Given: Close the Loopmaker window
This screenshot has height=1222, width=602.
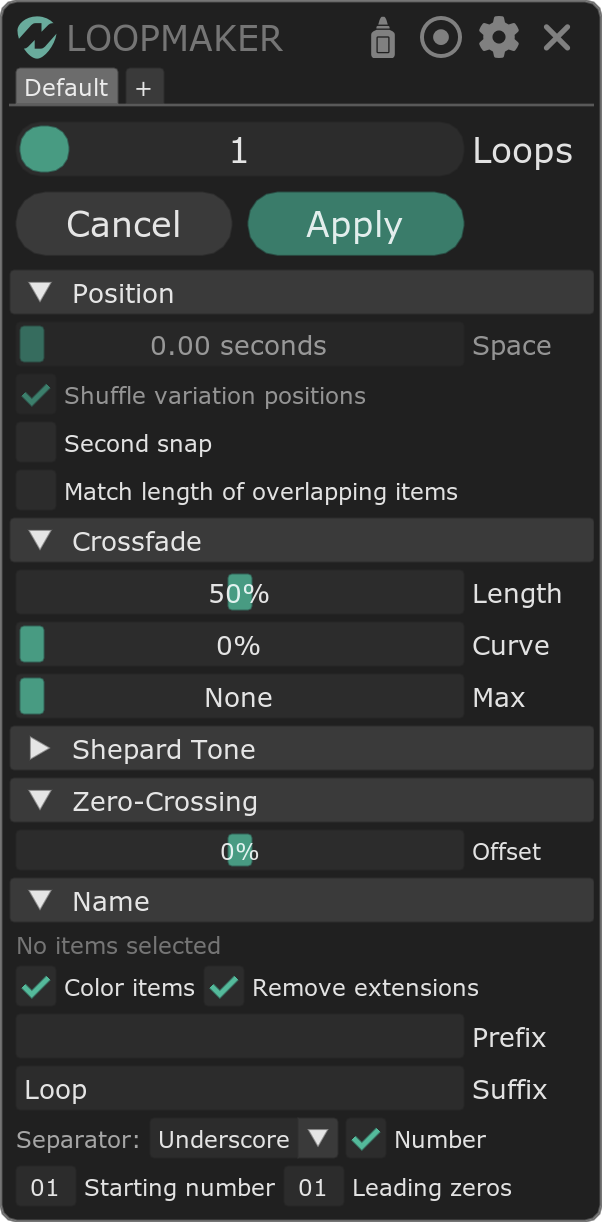Looking at the screenshot, I should point(557,38).
